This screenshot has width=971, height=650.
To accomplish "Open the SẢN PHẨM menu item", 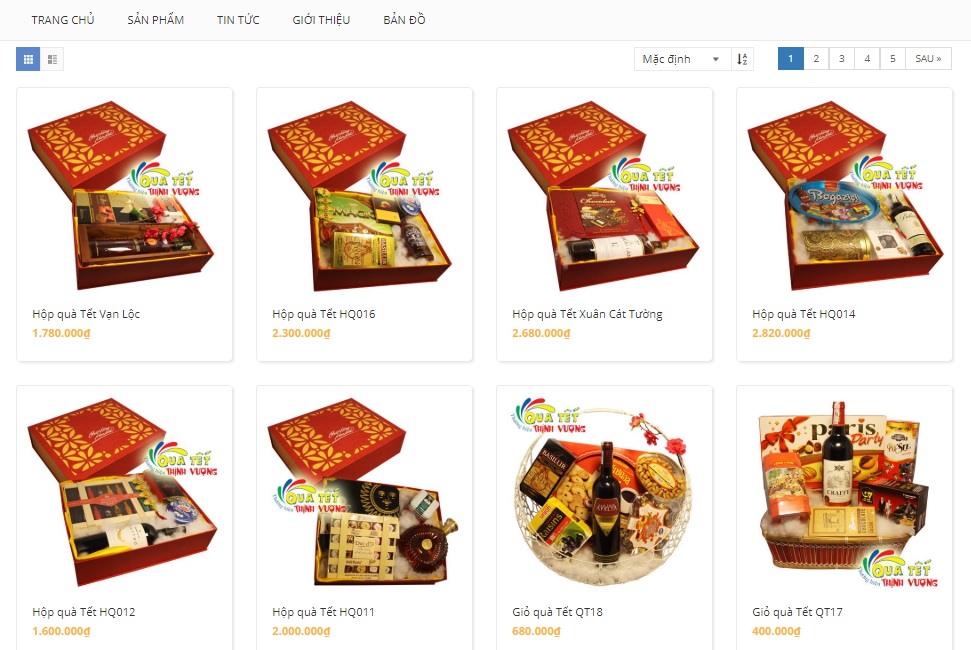I will [155, 20].
